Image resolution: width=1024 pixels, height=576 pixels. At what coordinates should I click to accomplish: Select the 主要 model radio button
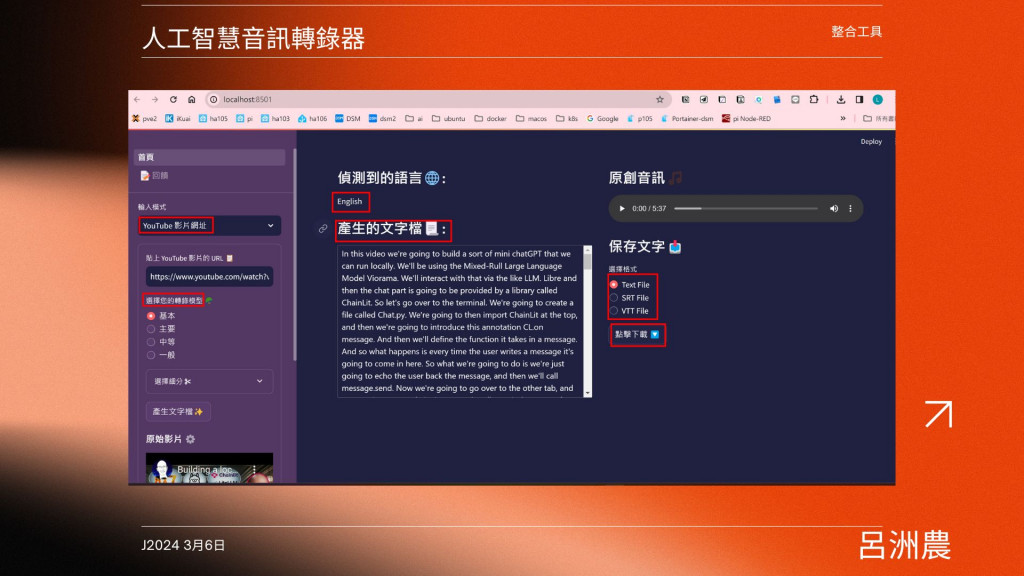(151, 328)
